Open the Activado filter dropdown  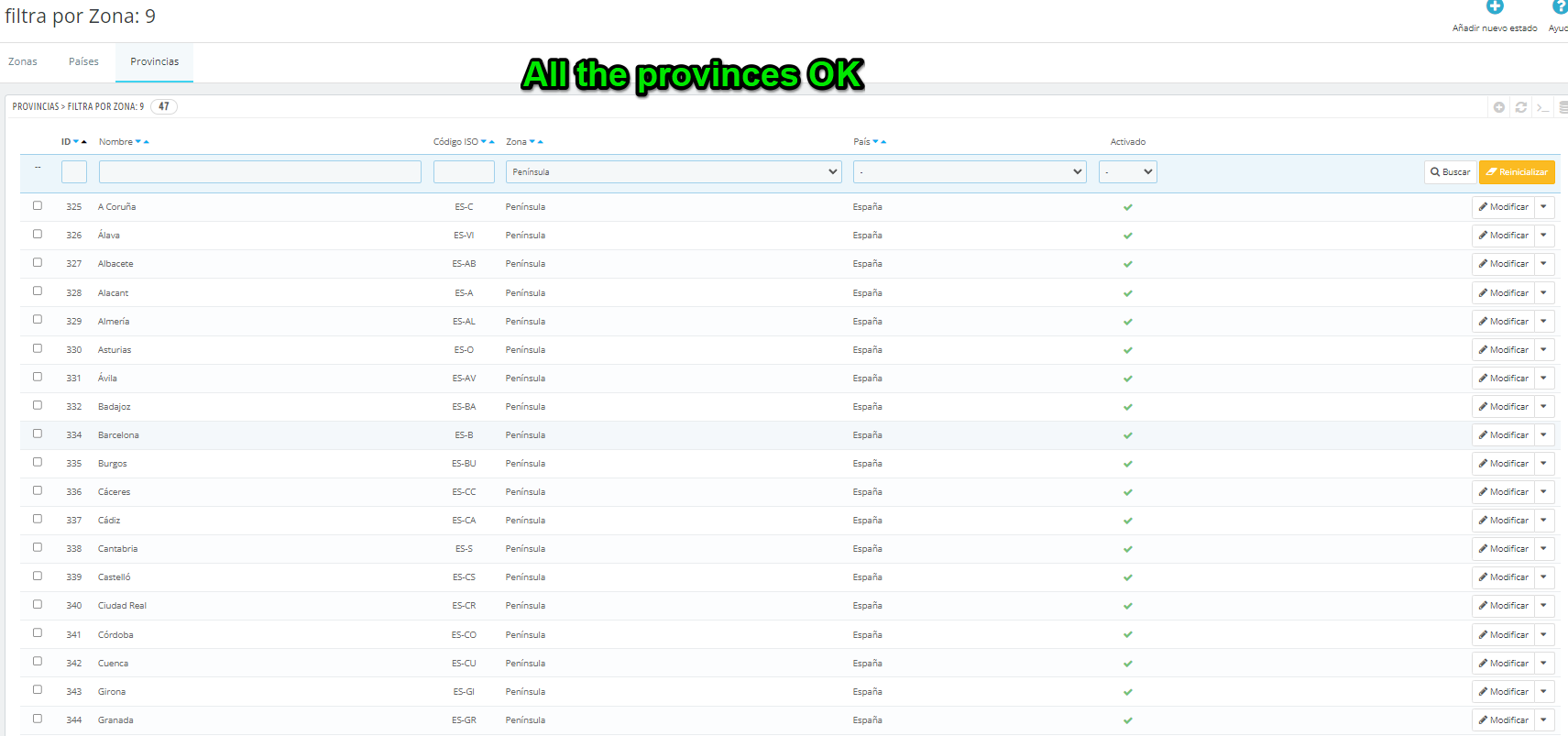click(1128, 172)
